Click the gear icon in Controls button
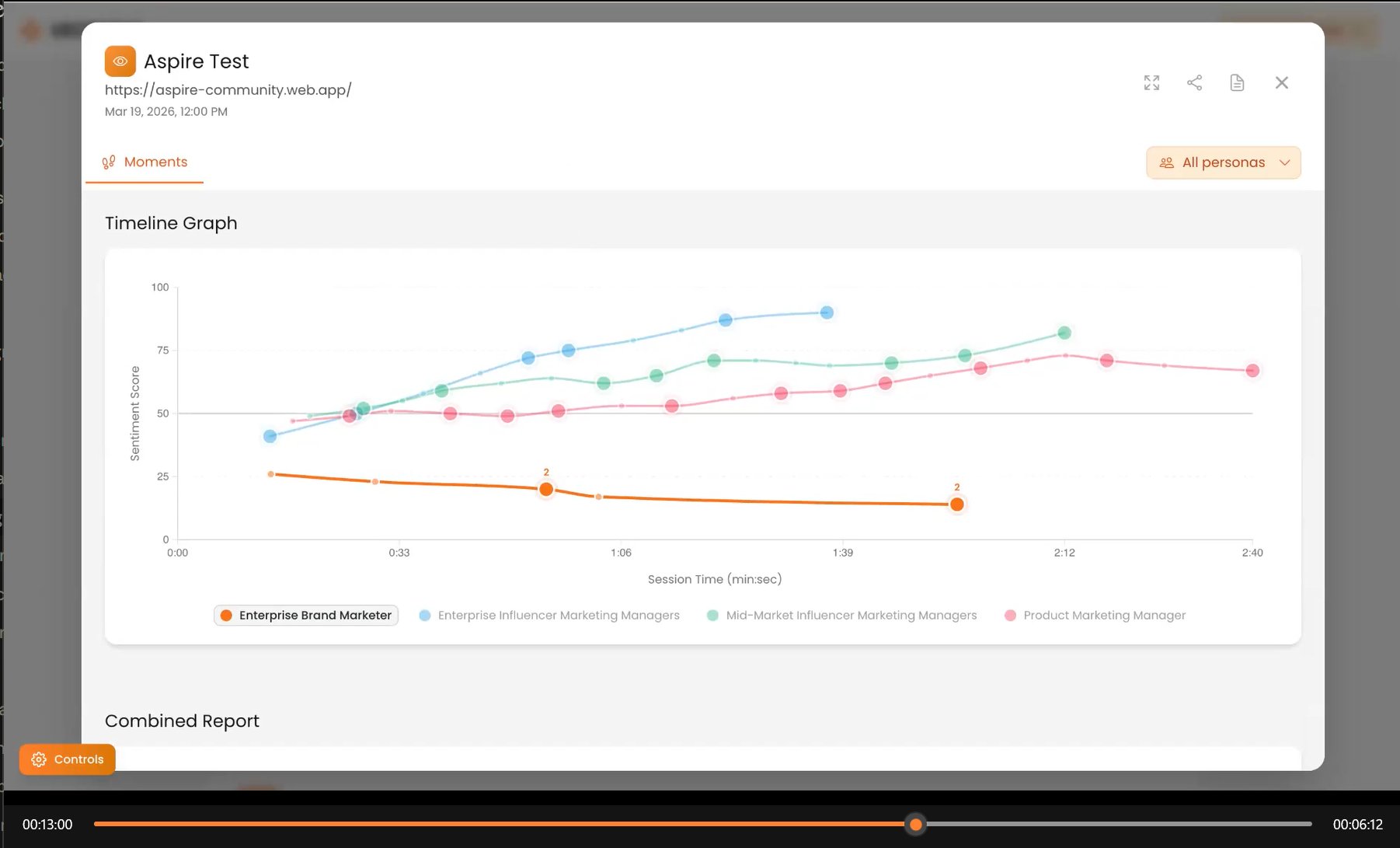This screenshot has width=1400, height=848. (x=39, y=759)
